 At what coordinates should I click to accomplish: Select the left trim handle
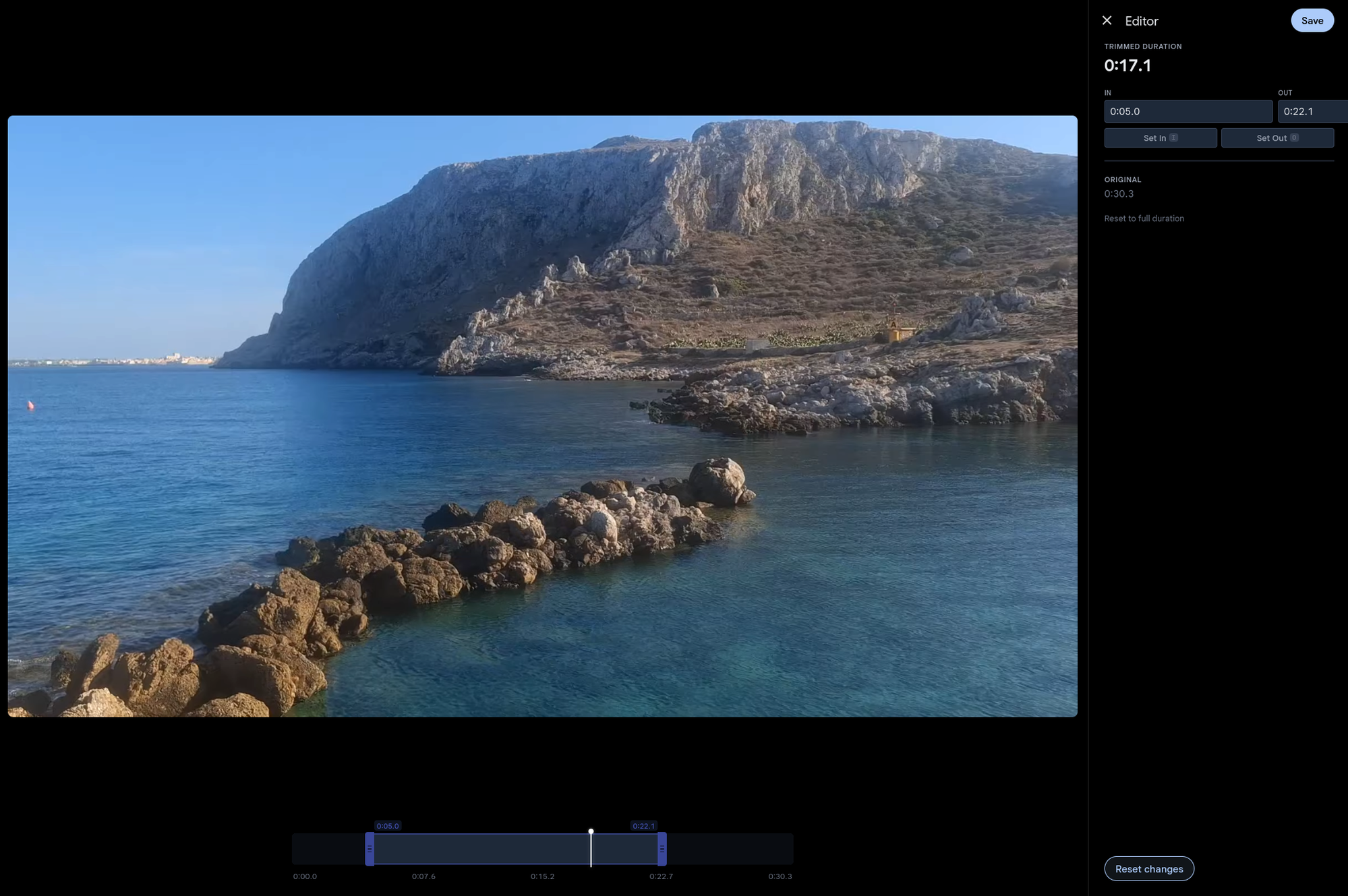pyautogui.click(x=370, y=849)
